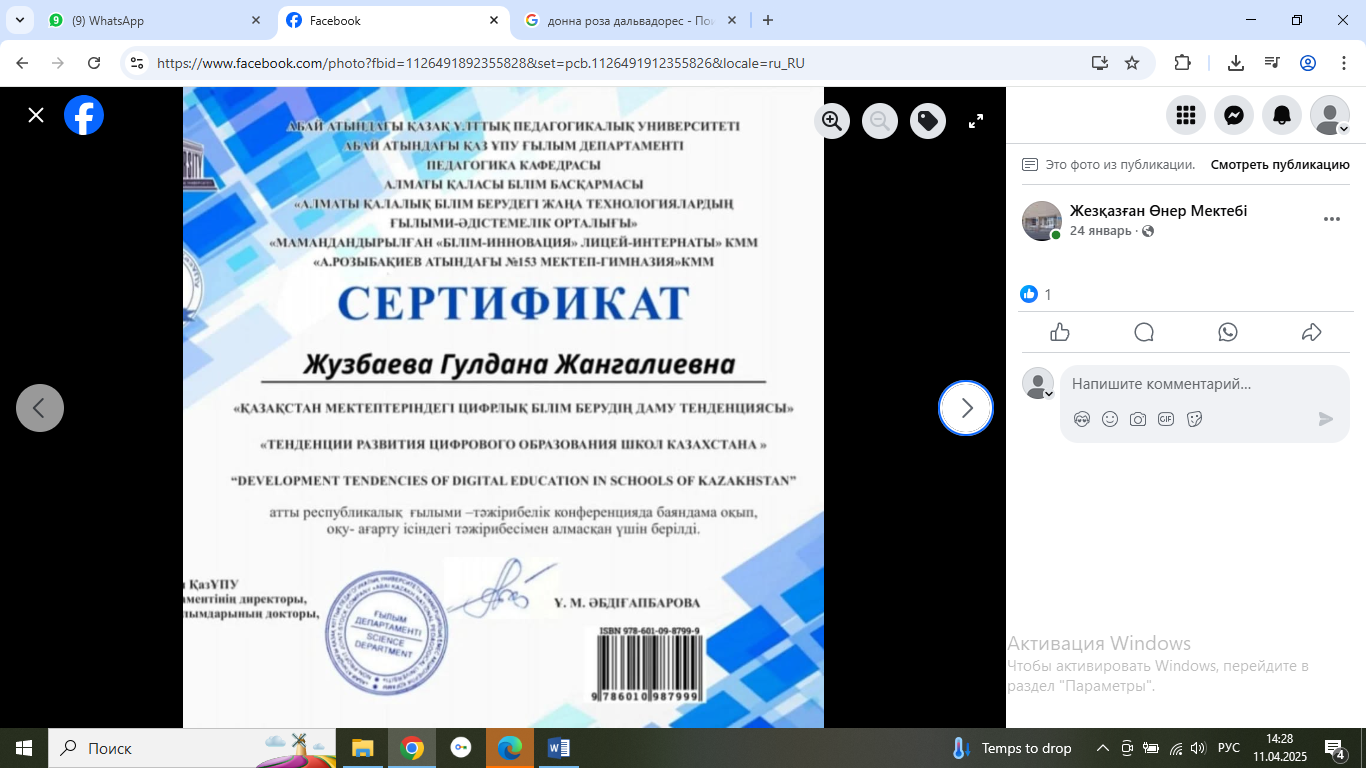This screenshot has height=768, width=1366.
Task: Share the photo via WhatsApp icon
Action: (x=1228, y=332)
